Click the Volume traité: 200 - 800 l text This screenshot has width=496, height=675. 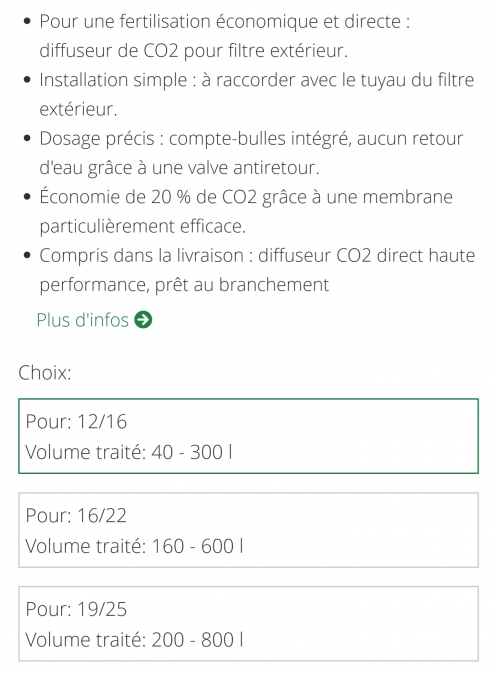pyautogui.click(x=134, y=640)
